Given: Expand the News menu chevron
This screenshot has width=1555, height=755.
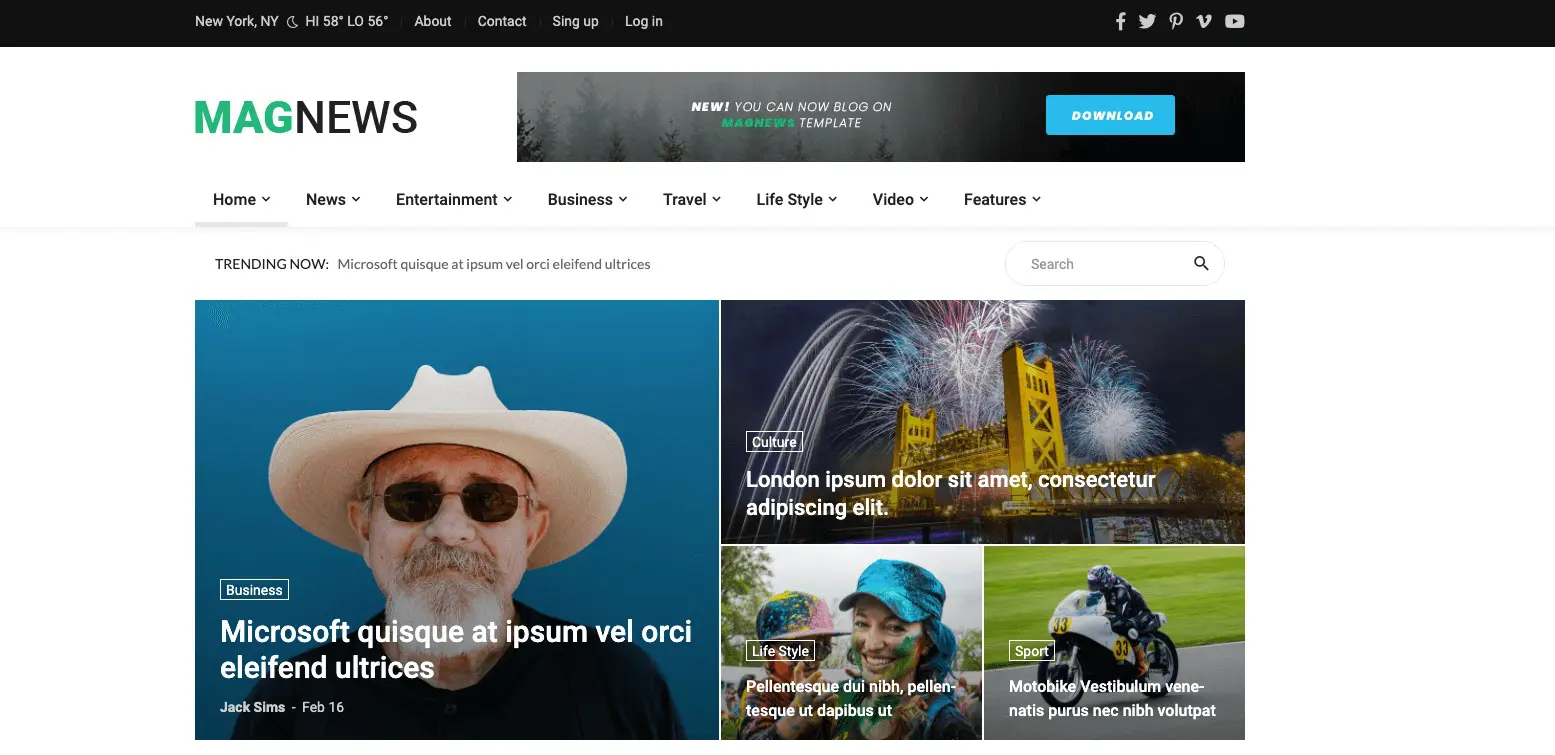Looking at the screenshot, I should pos(356,199).
